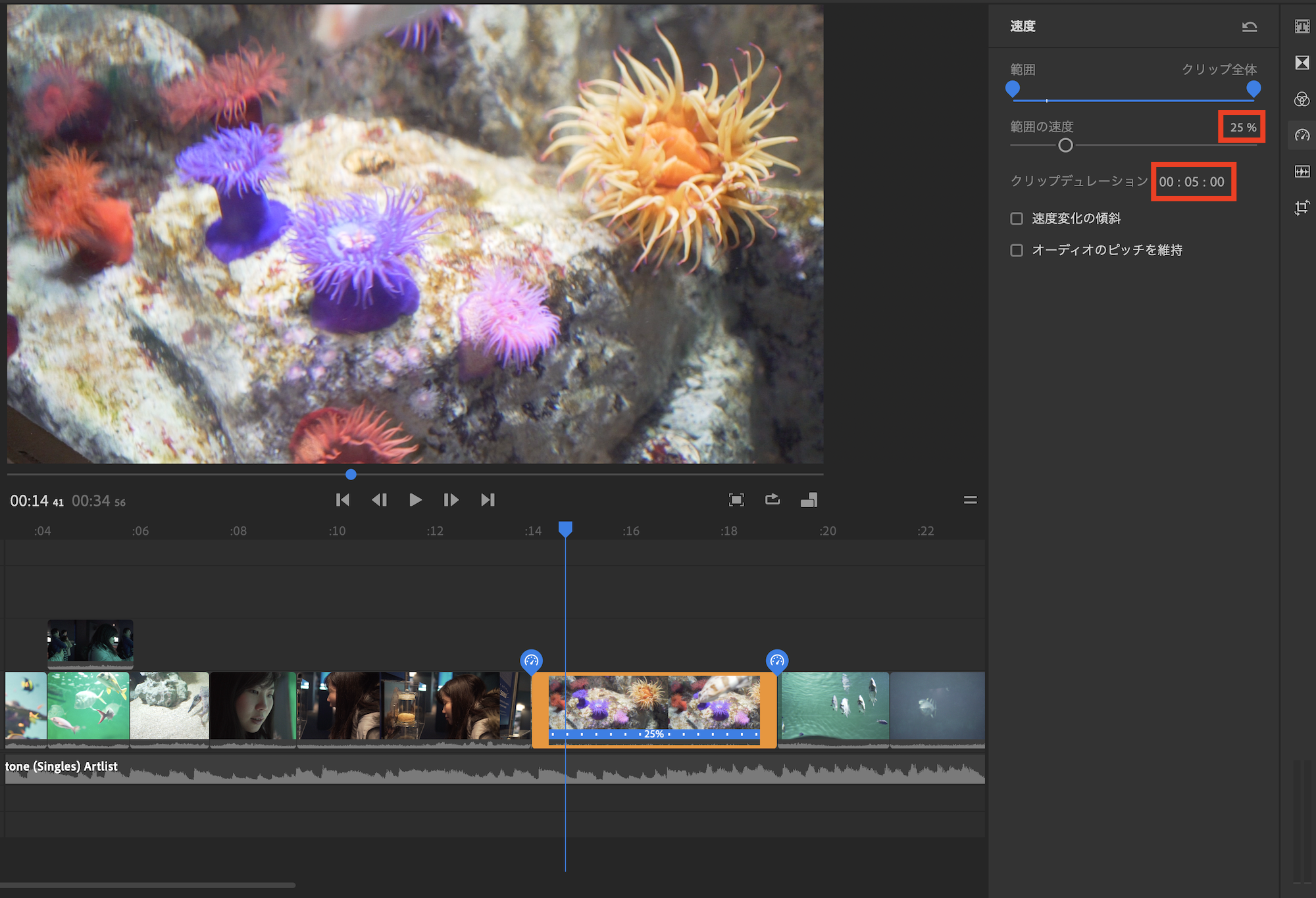Click speed badge at clip start
This screenshot has width=1316, height=898.
tap(531, 661)
